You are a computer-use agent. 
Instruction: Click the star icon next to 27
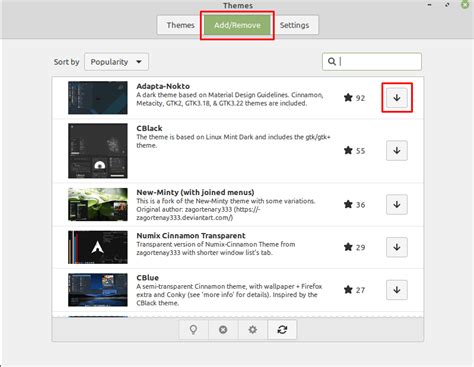pos(348,290)
